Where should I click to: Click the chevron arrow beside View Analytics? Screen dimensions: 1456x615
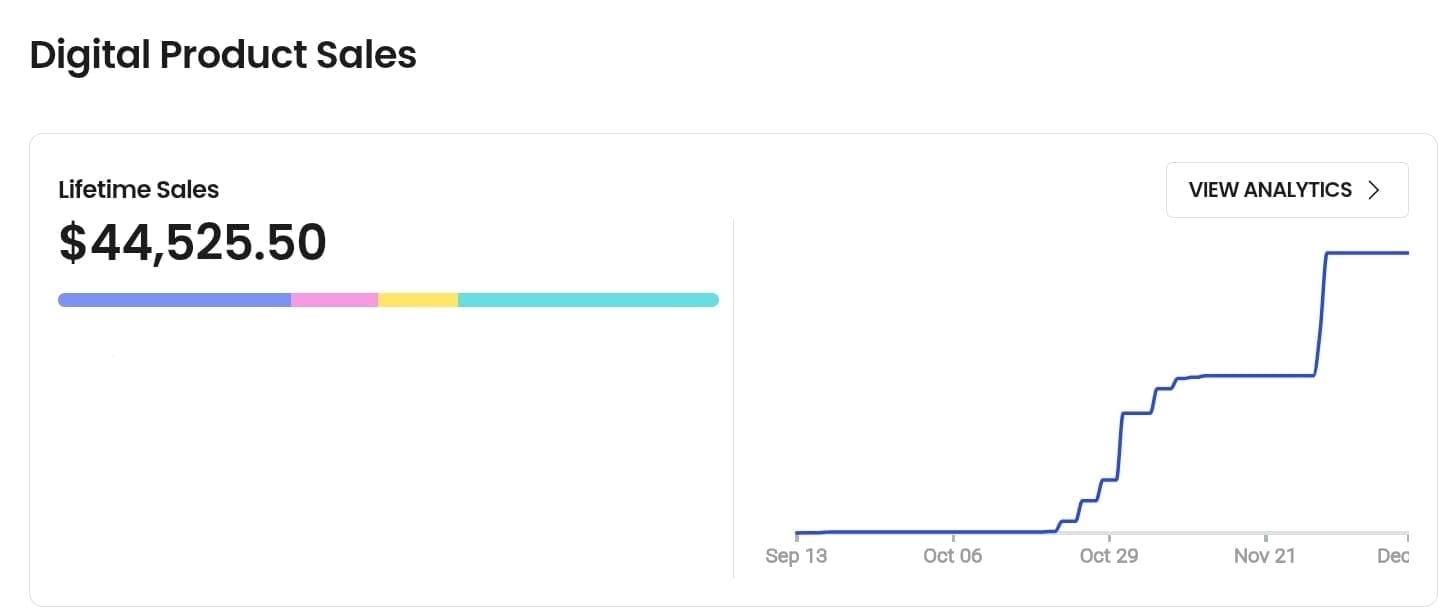click(x=1374, y=190)
